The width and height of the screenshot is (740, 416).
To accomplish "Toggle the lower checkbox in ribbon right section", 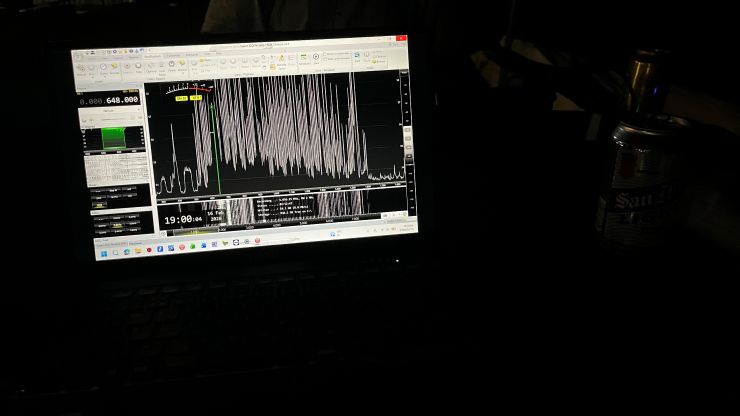I will coord(326,60).
